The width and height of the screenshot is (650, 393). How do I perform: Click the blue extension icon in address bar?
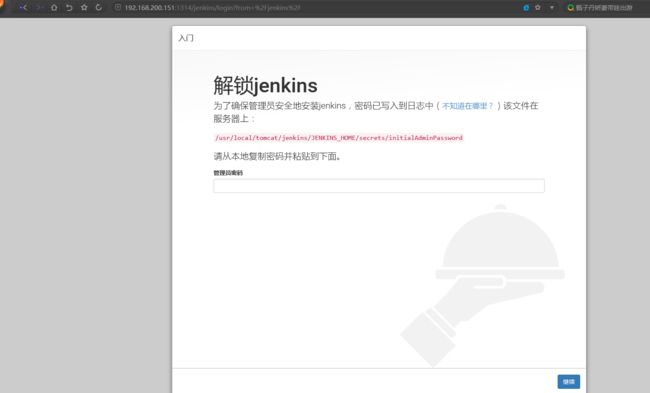pos(526,7)
